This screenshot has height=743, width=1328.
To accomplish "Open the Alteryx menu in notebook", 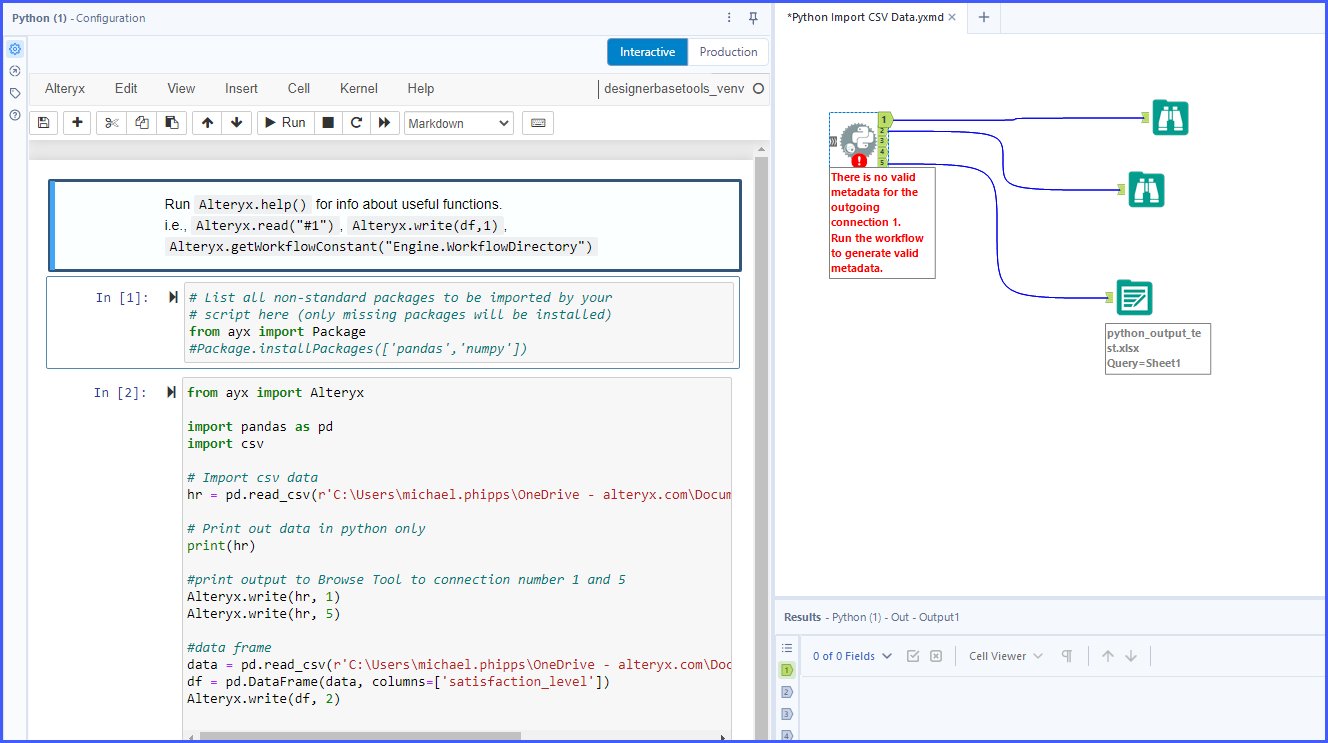I will click(65, 88).
